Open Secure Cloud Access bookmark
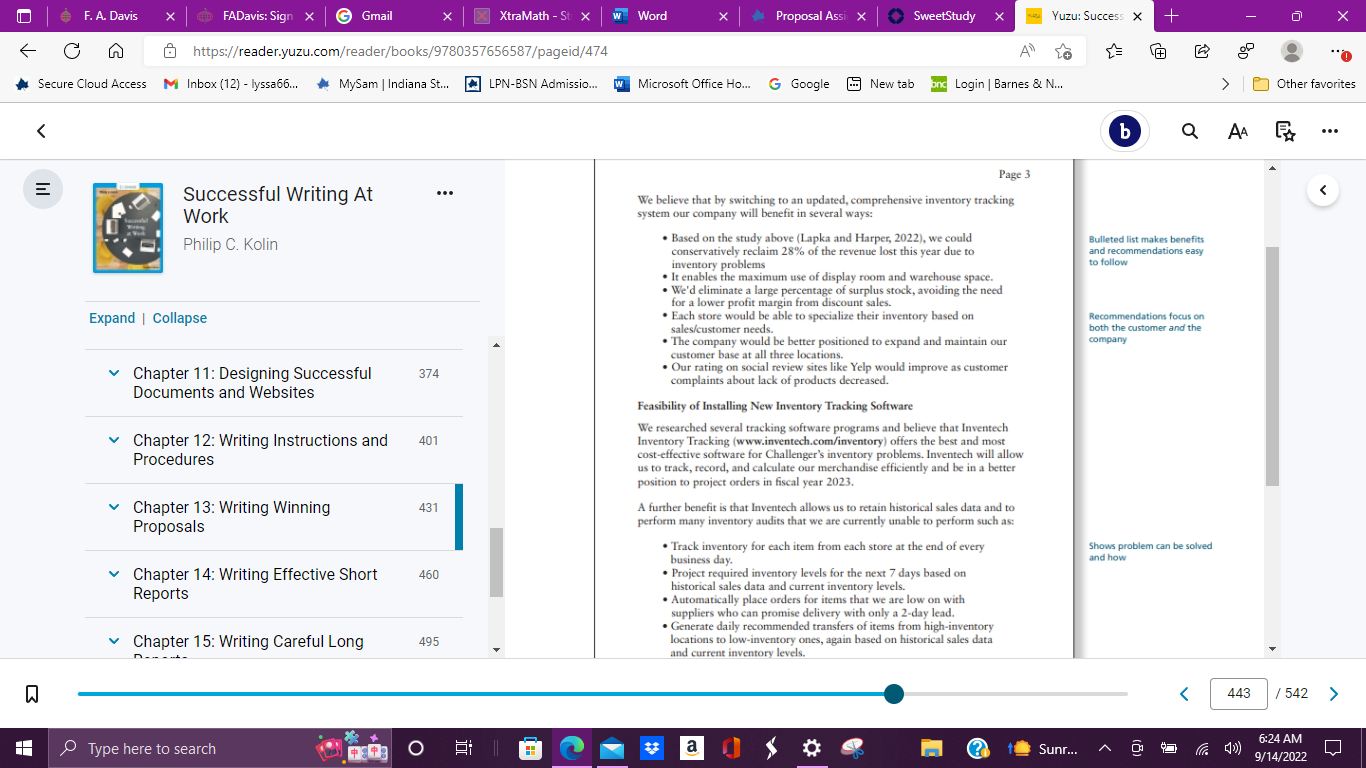The width and height of the screenshot is (1366, 768). tap(82, 84)
